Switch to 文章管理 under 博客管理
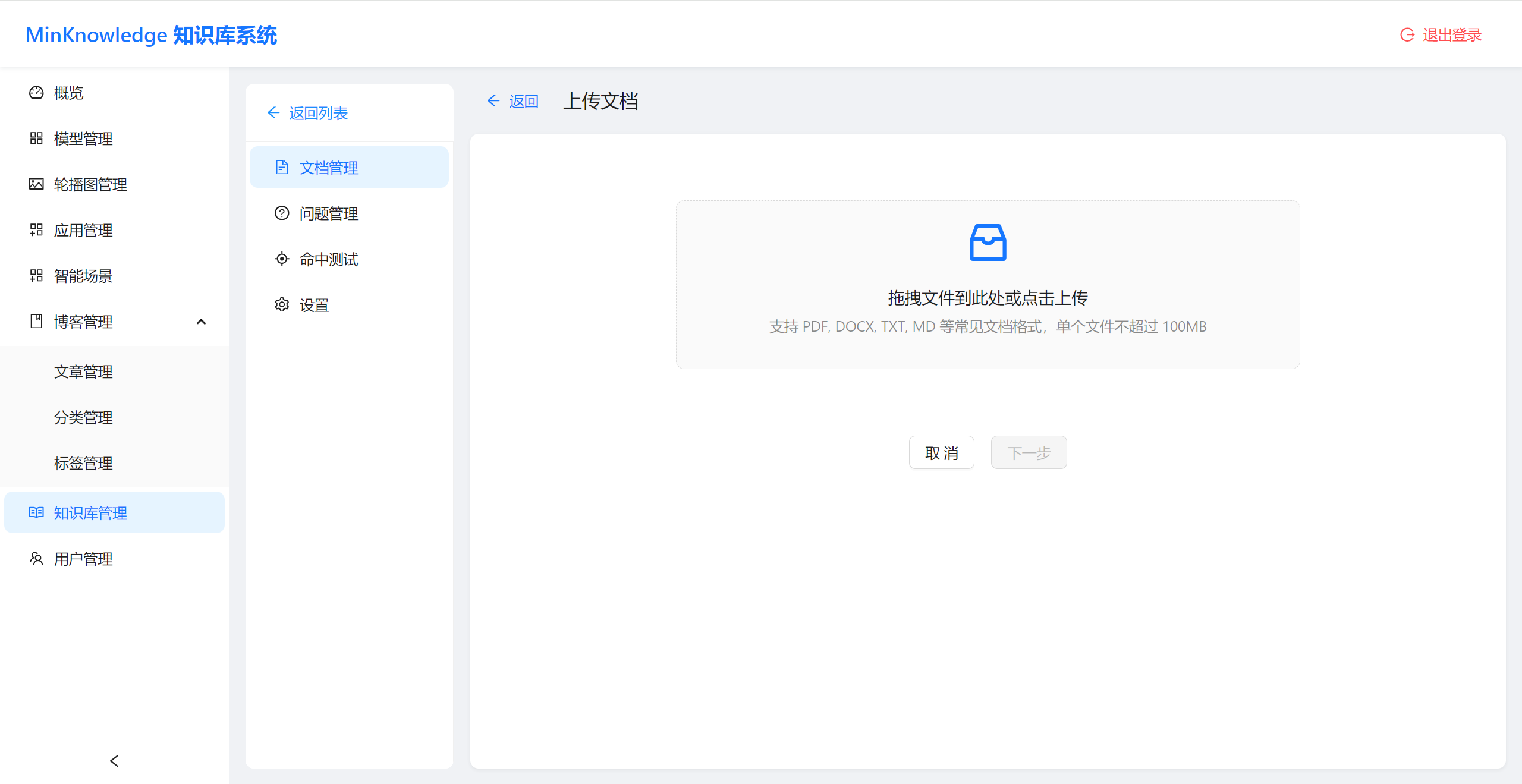 (83, 371)
